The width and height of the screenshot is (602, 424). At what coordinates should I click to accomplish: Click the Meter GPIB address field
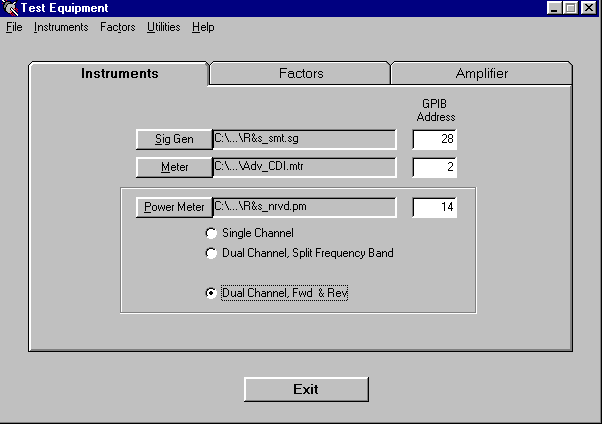coord(434,167)
